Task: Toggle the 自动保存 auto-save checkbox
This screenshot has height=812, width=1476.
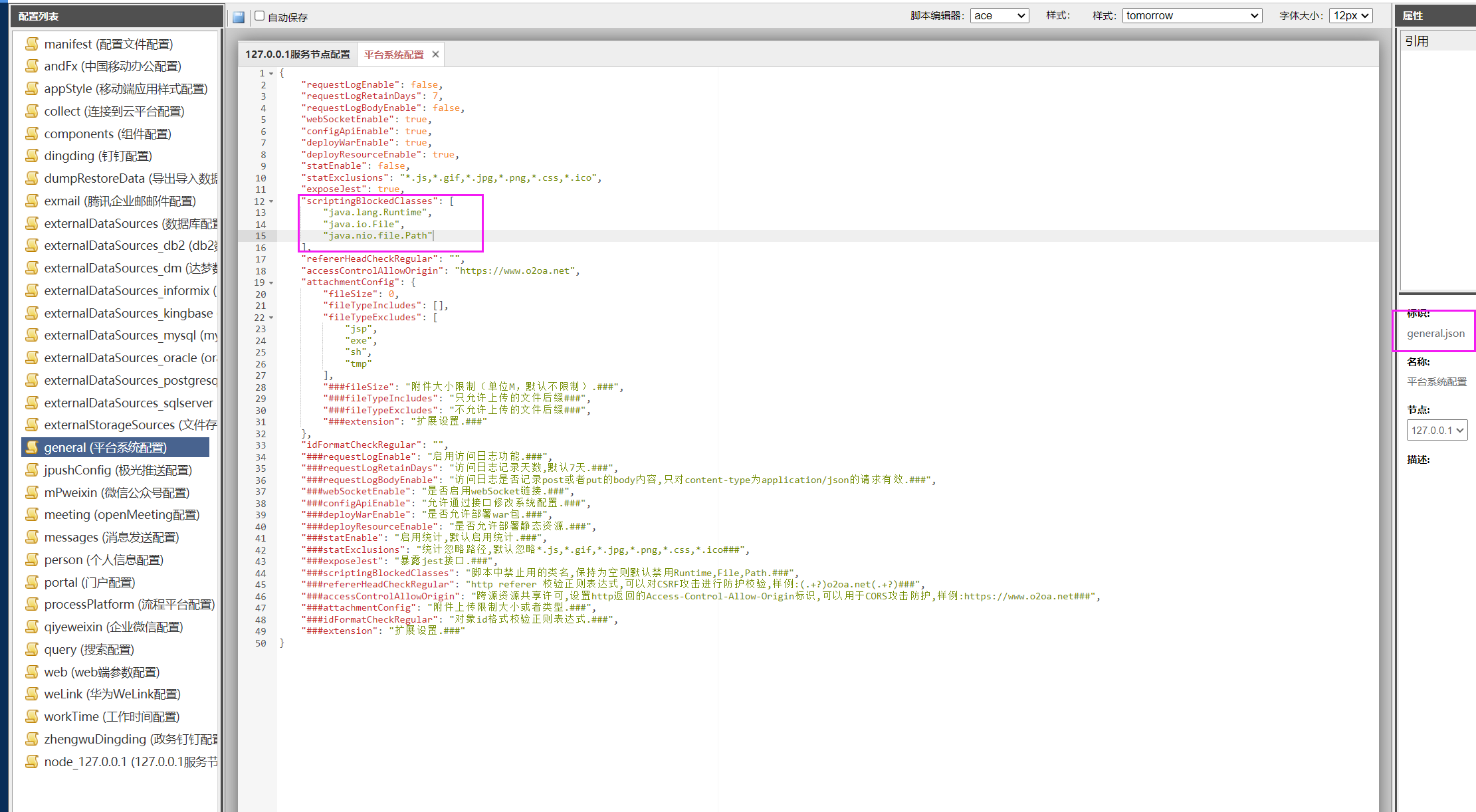Action: (x=260, y=16)
